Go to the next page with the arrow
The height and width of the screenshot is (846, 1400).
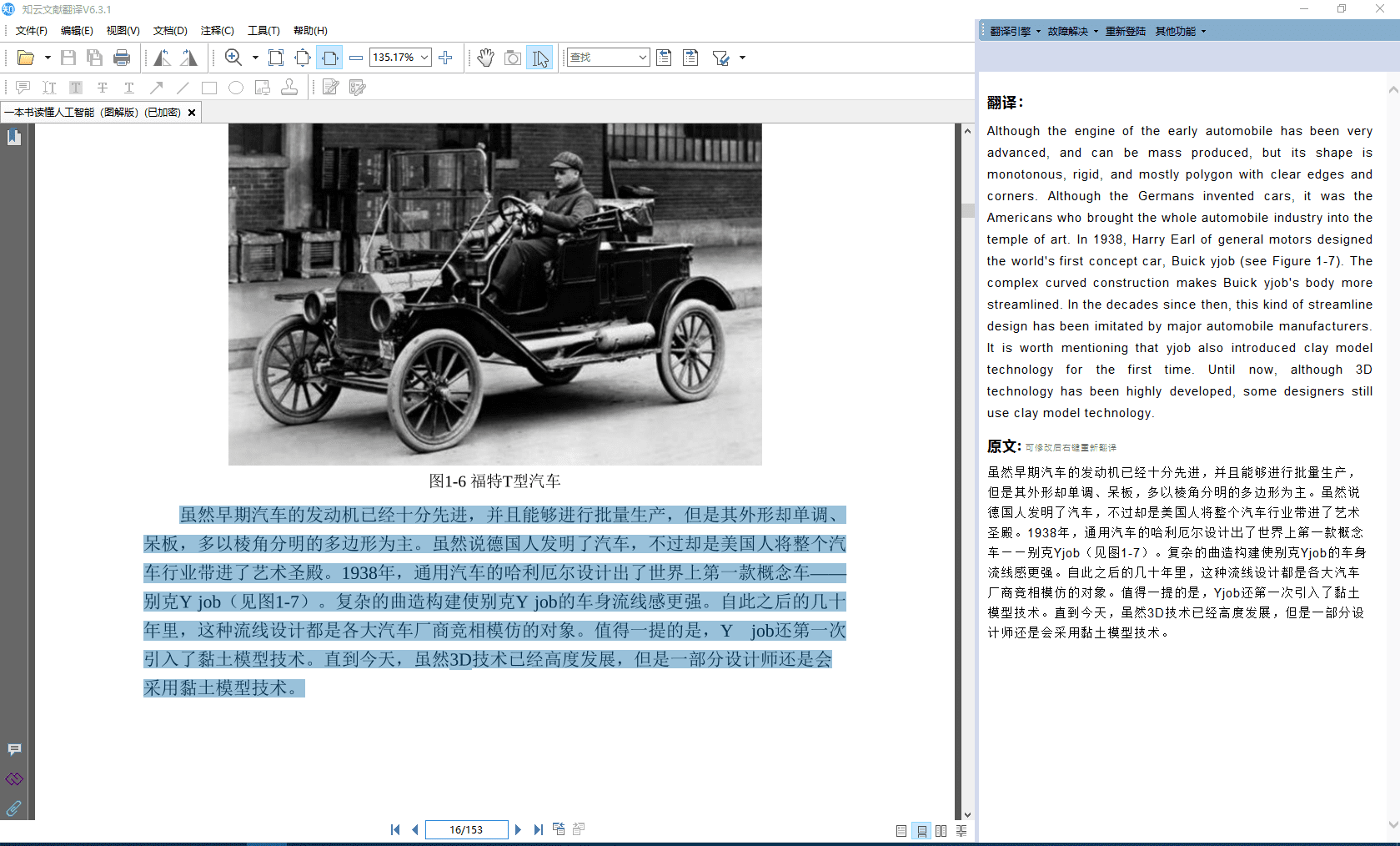pos(518,829)
